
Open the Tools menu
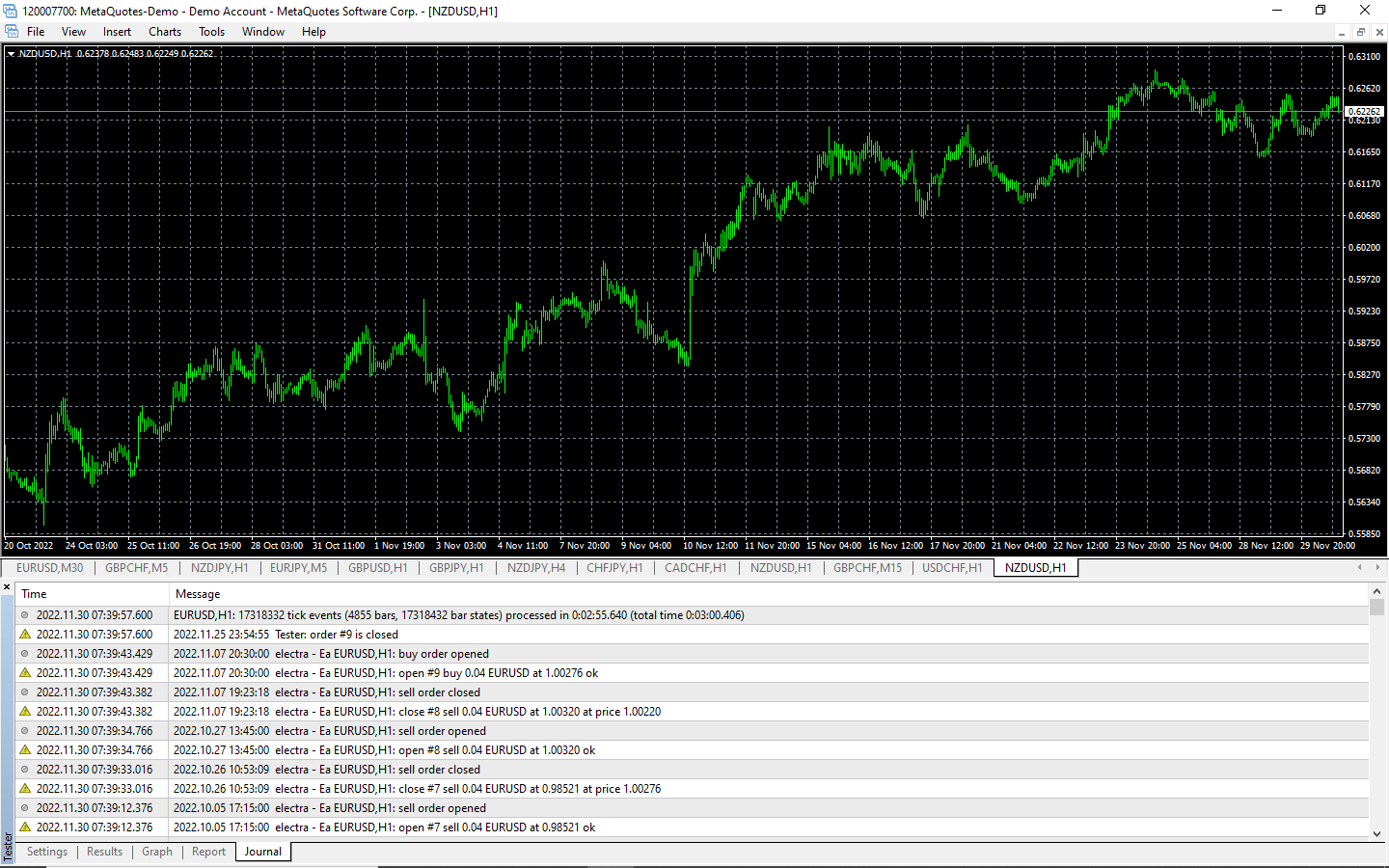[x=211, y=32]
